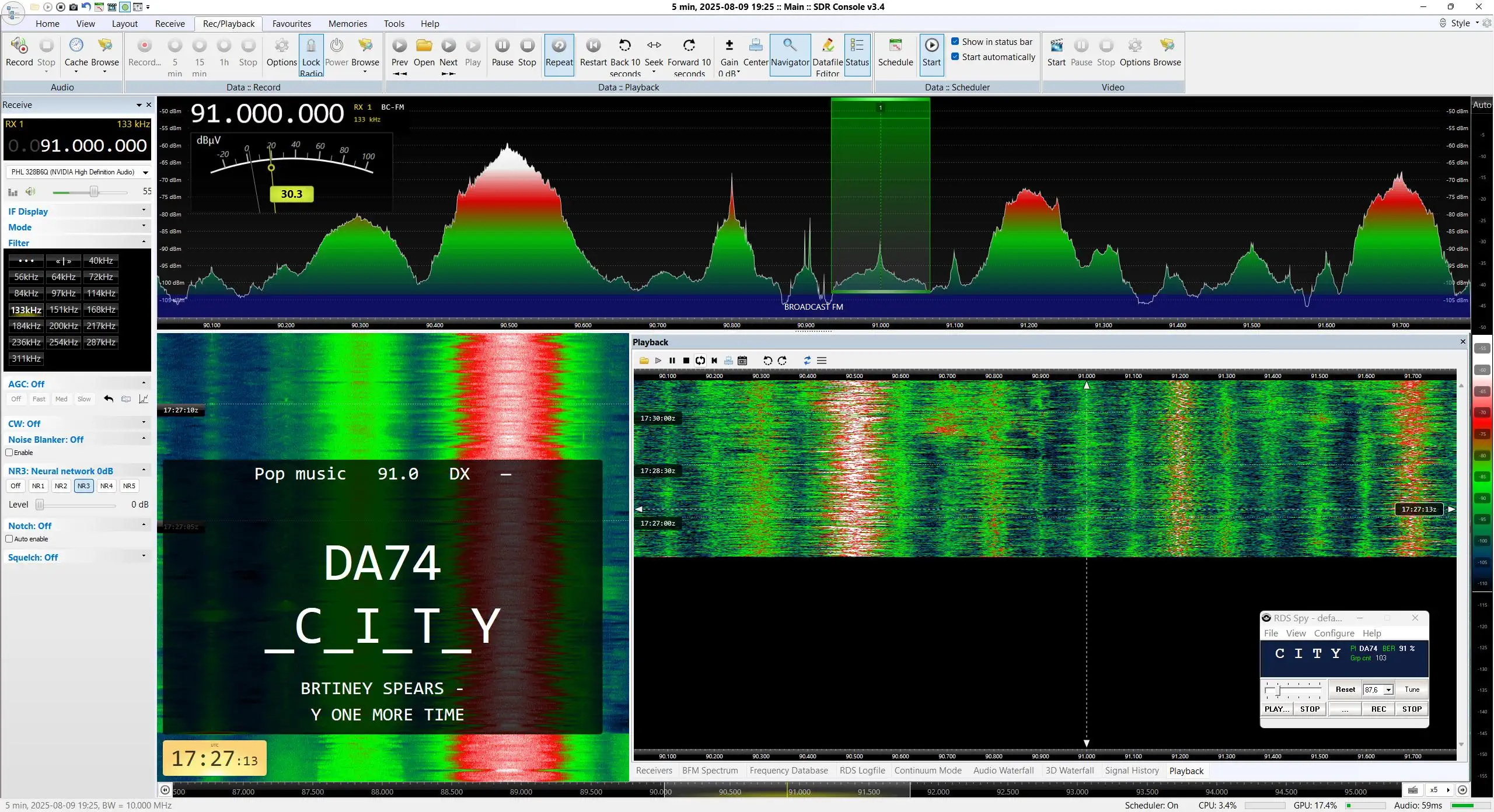Open the Favourites ribbon tab

point(291,23)
